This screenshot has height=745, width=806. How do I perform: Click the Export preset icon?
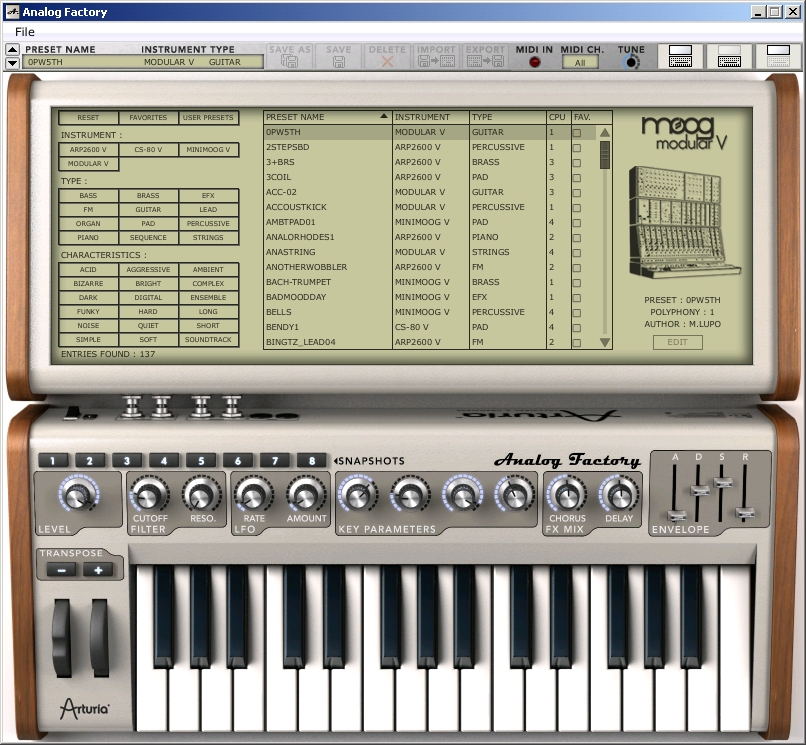pyautogui.click(x=485, y=62)
